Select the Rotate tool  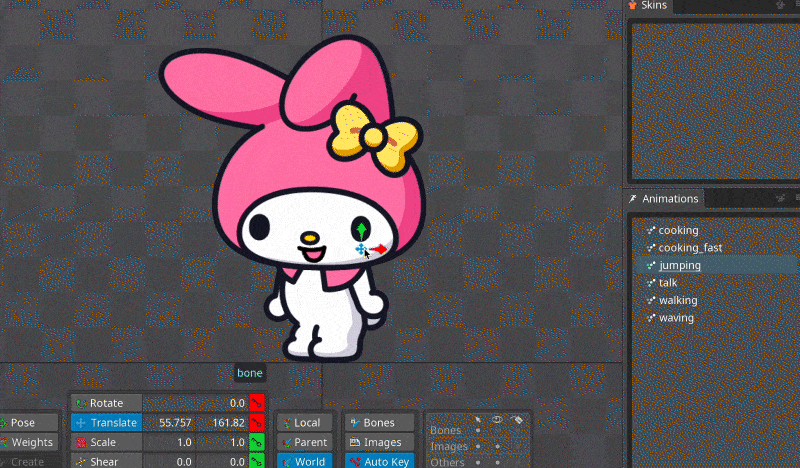106,403
